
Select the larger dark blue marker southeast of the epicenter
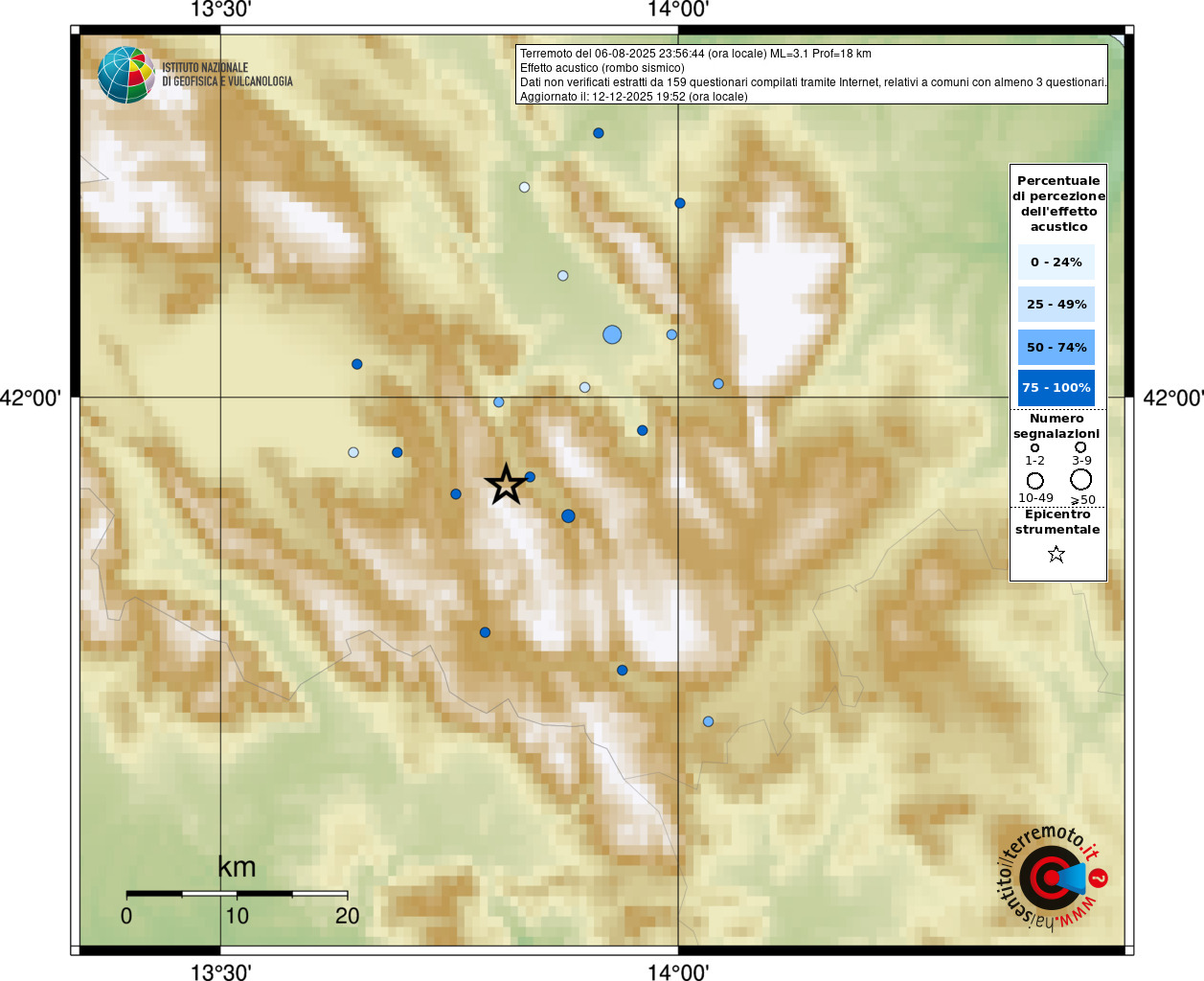click(x=568, y=516)
